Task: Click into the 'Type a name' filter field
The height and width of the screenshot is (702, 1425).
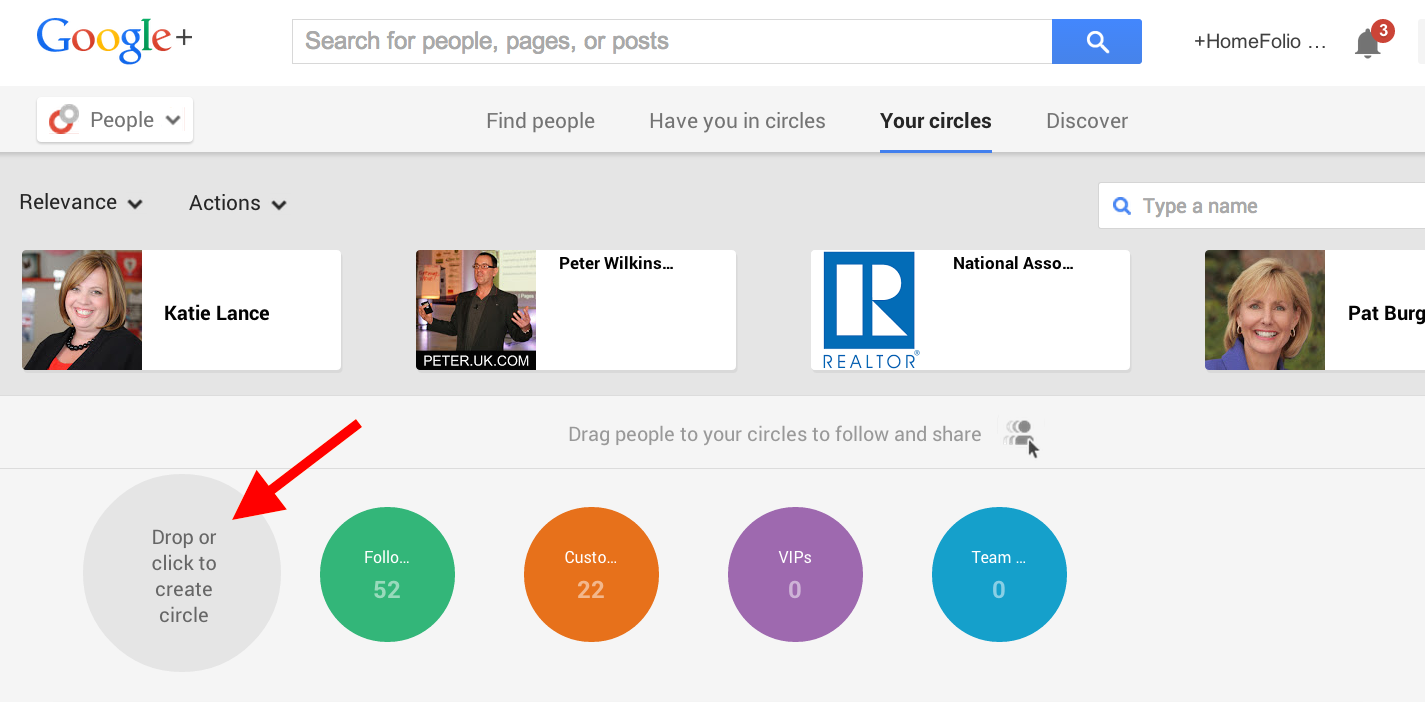Action: click(1262, 206)
